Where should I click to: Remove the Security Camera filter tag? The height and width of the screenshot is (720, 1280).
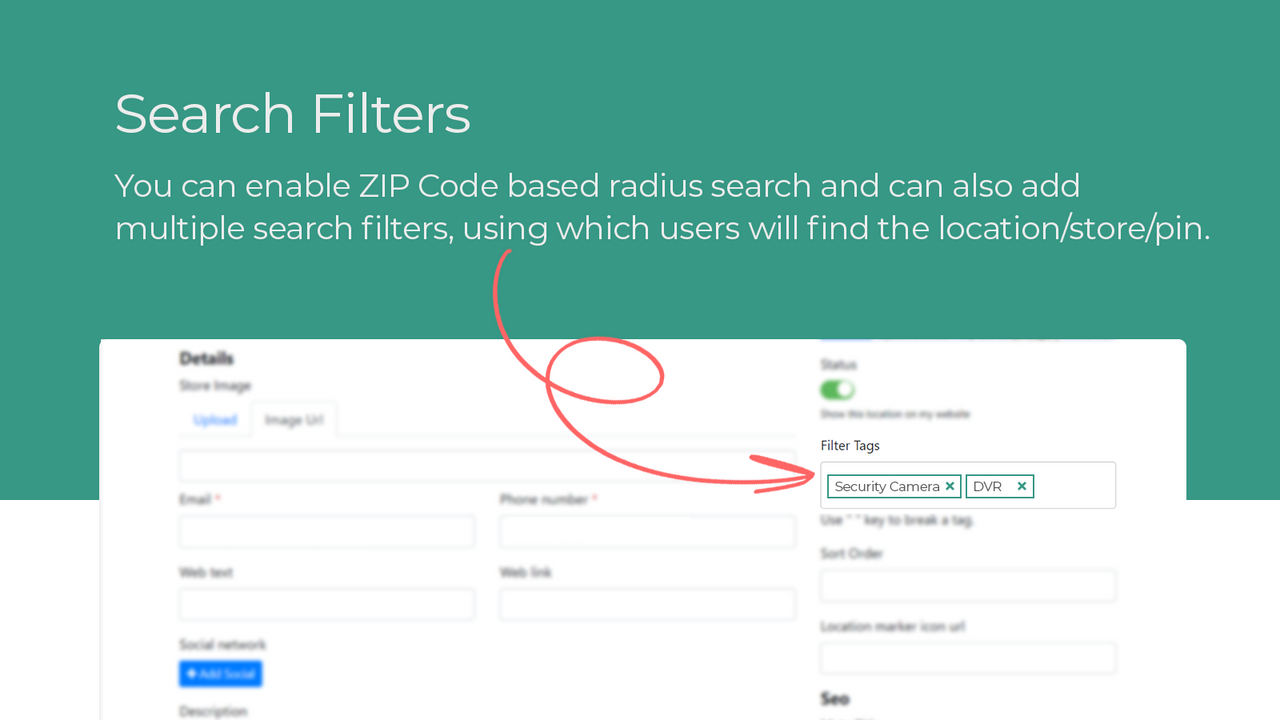pos(950,487)
